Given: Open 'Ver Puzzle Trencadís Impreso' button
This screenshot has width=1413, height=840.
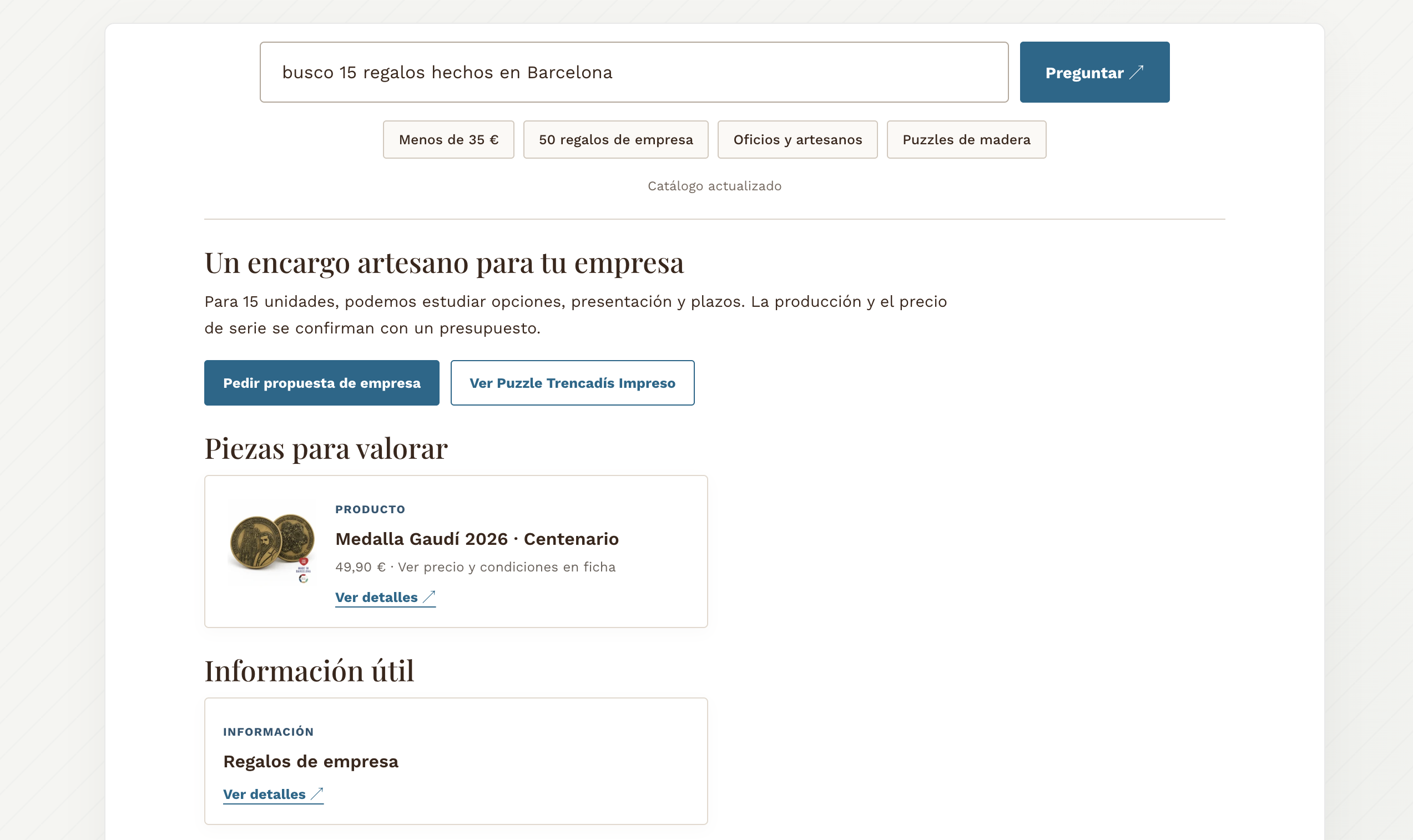Looking at the screenshot, I should click(572, 383).
